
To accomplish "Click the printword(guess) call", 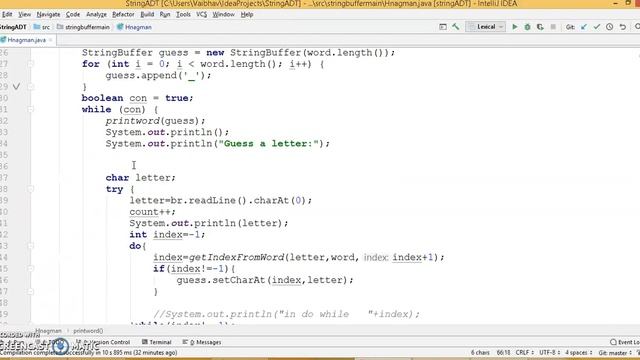I will 155,121.
